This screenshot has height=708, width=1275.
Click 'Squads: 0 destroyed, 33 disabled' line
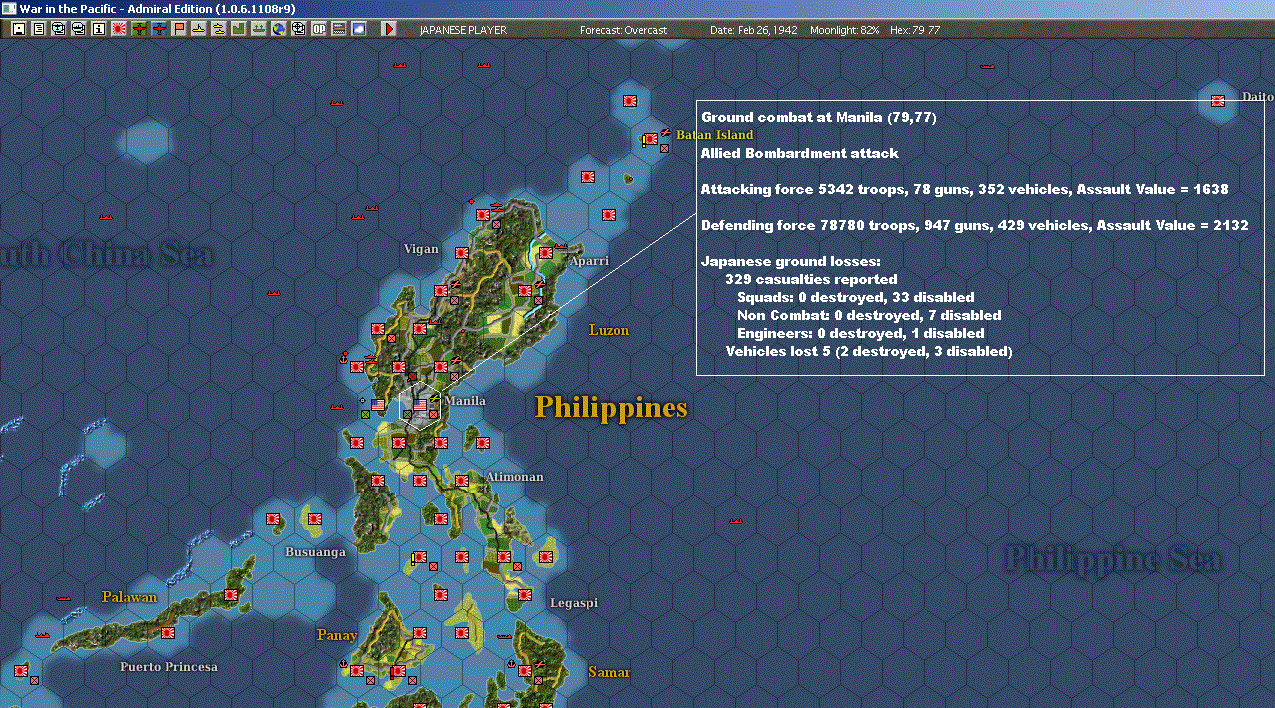(x=855, y=297)
